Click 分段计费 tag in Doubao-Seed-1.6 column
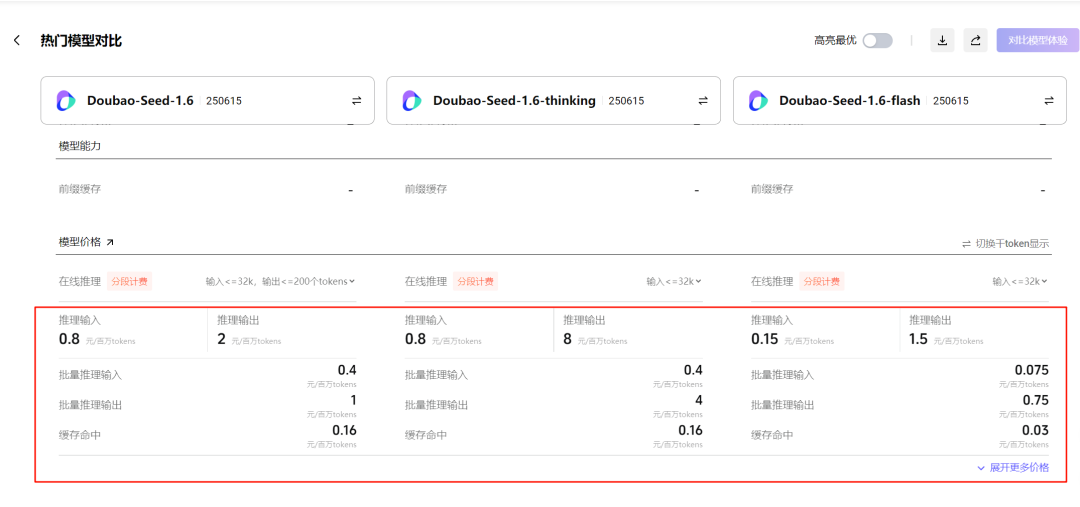Viewport: 1080px width, 507px height. 129,281
